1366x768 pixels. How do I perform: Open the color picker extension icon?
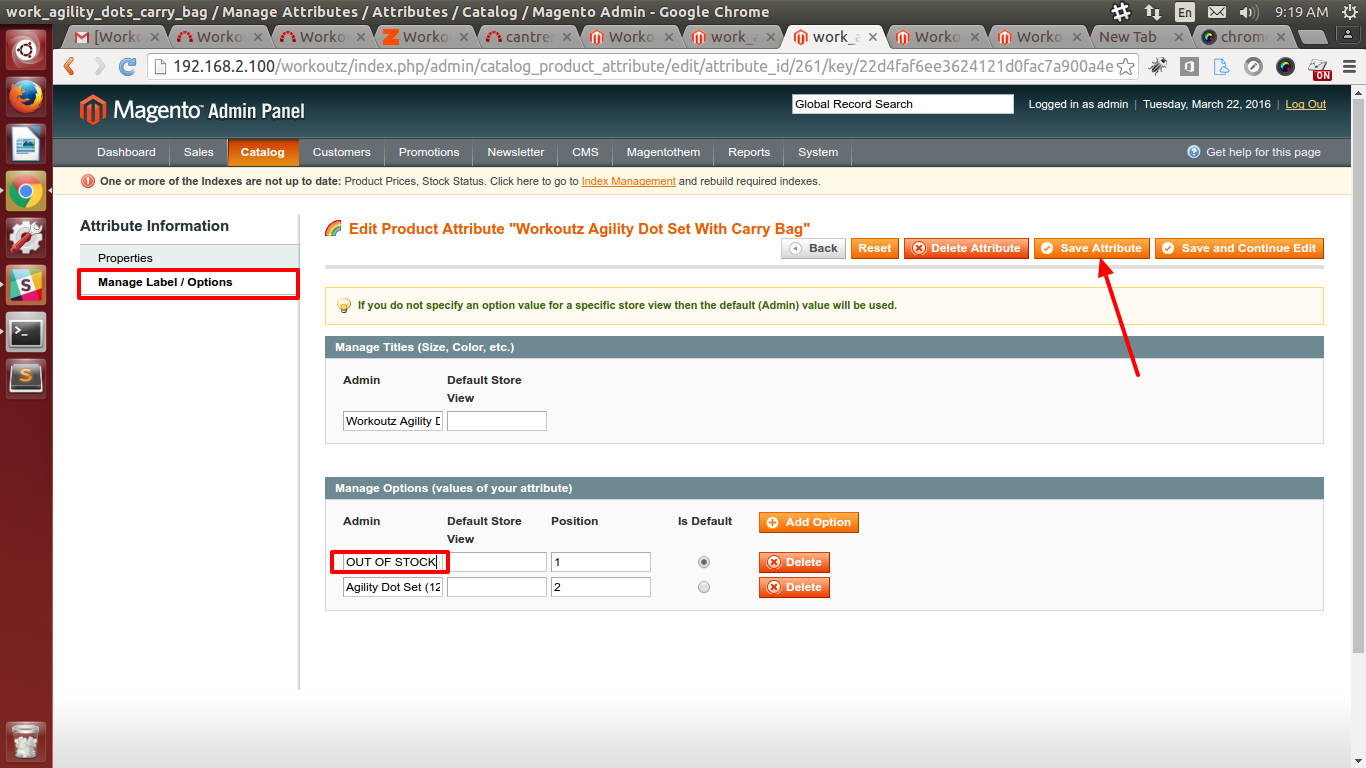click(x=1286, y=67)
